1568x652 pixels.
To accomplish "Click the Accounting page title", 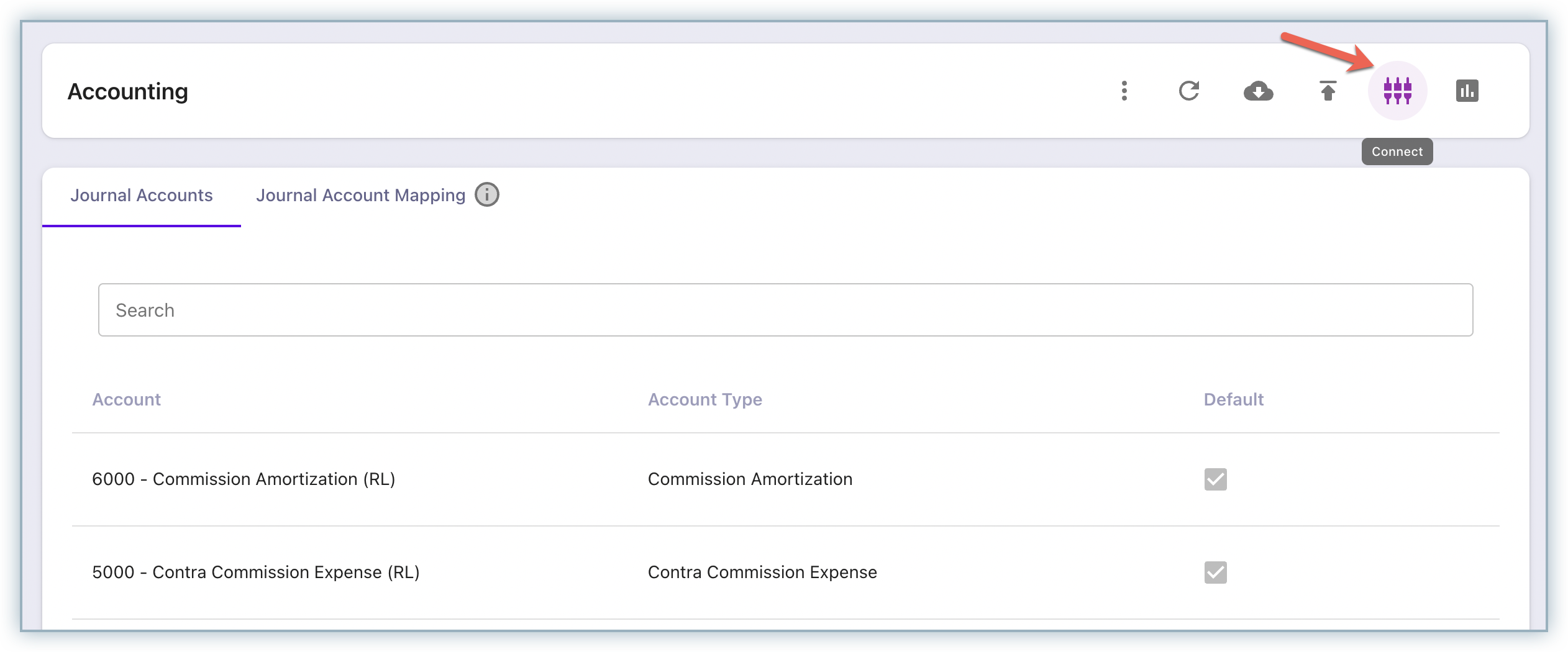I will (x=128, y=91).
